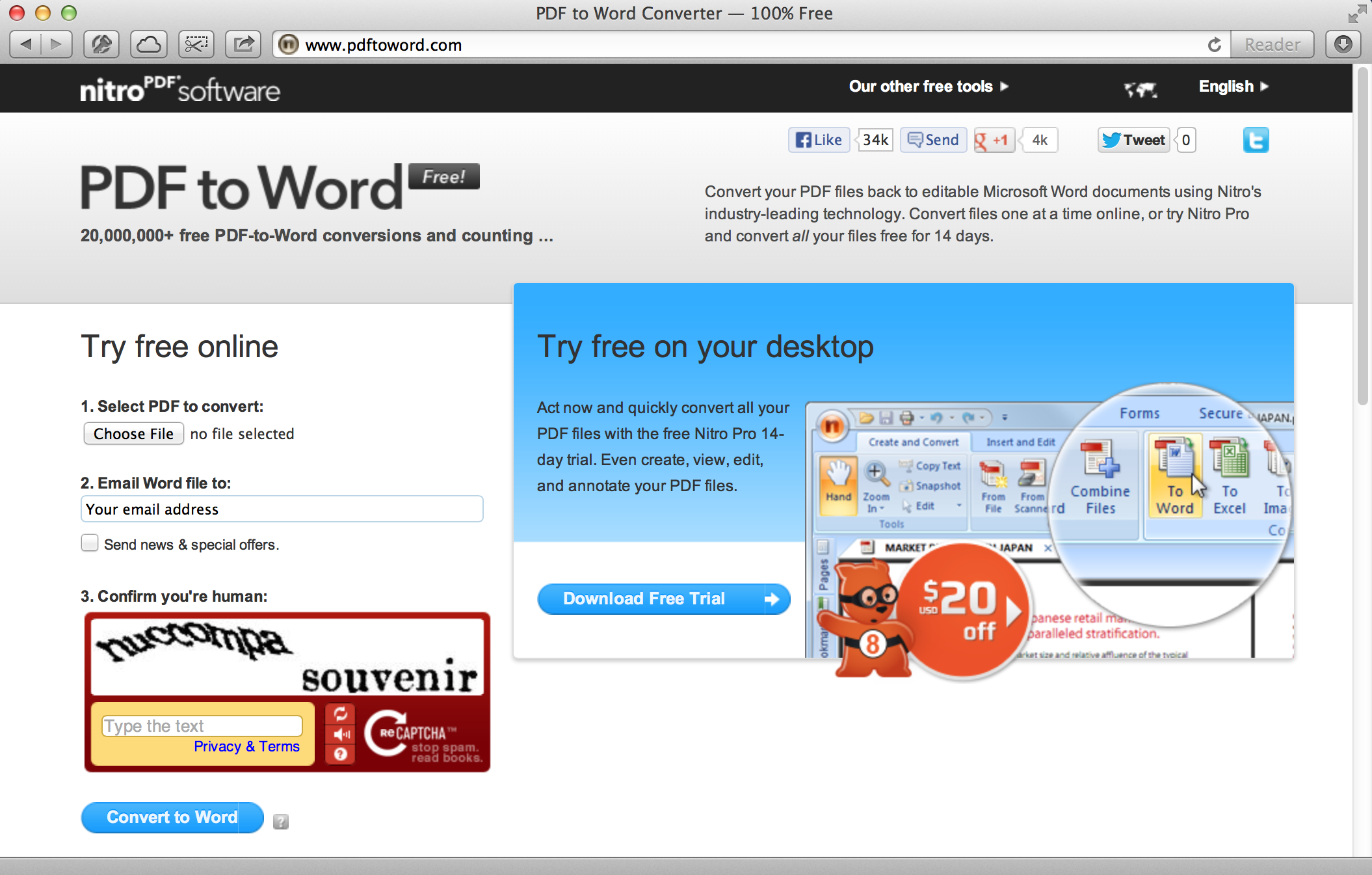Viewport: 1372px width, 875px height.
Task: Click the pen-shaped toolbar icon beside navigation arrows
Action: point(101,44)
